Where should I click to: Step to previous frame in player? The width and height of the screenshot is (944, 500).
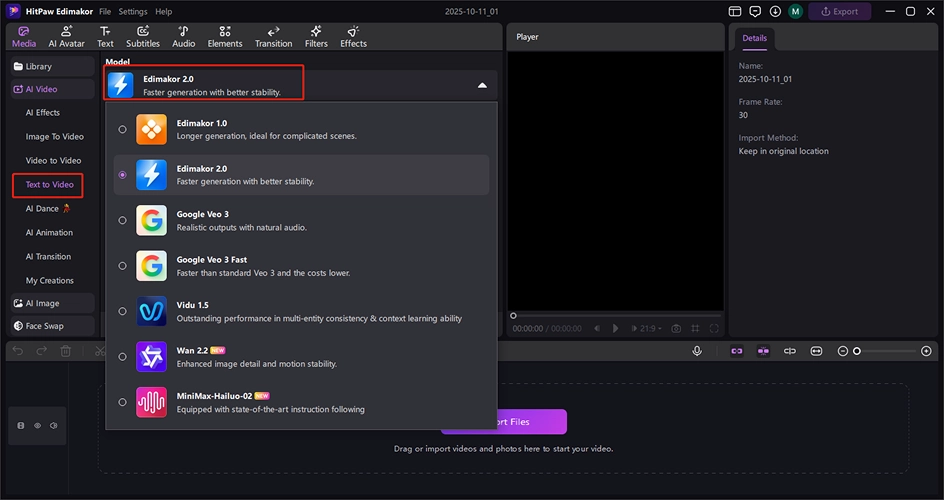tap(597, 329)
